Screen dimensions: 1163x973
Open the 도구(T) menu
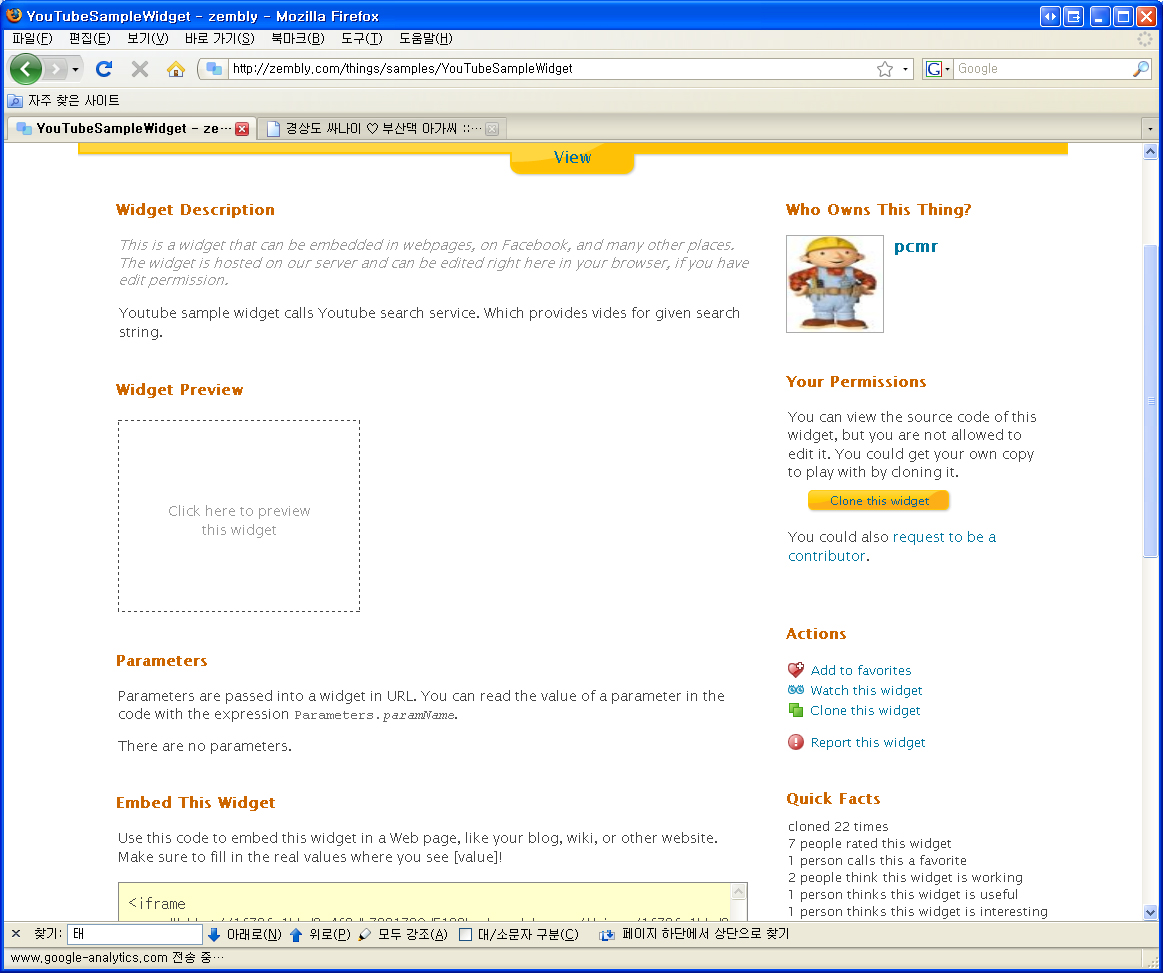[x=362, y=39]
